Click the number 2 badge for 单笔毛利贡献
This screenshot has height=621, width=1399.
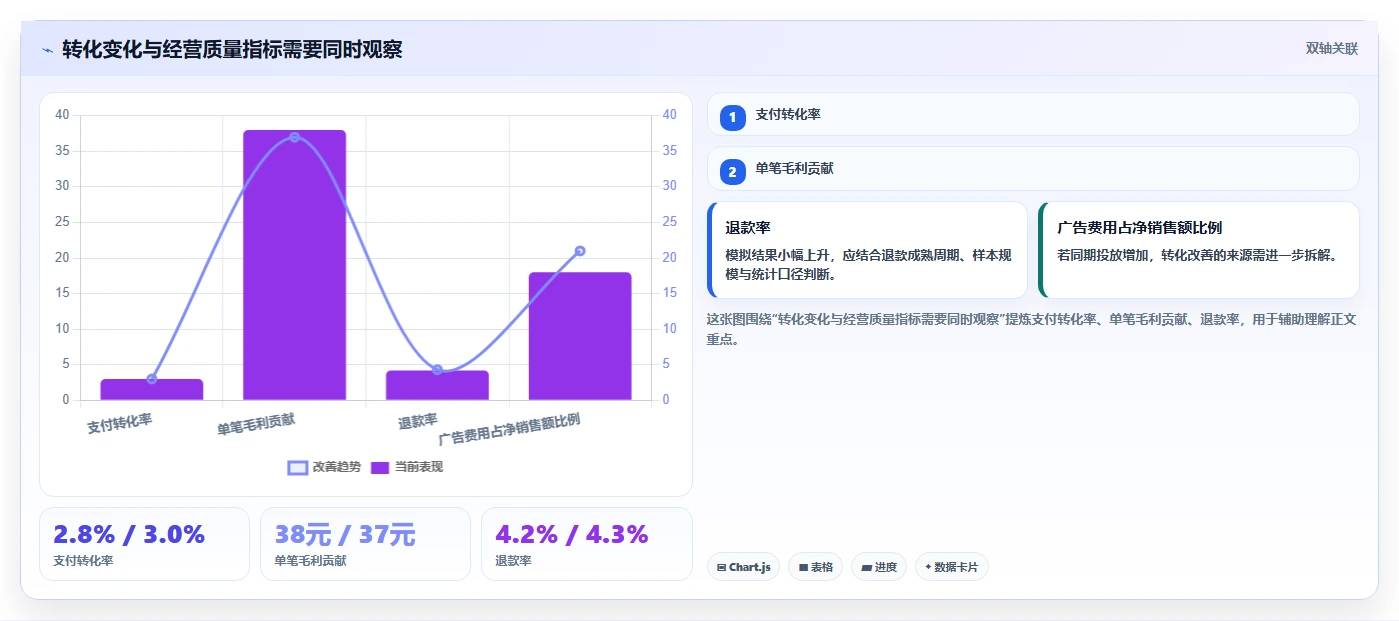coord(732,172)
